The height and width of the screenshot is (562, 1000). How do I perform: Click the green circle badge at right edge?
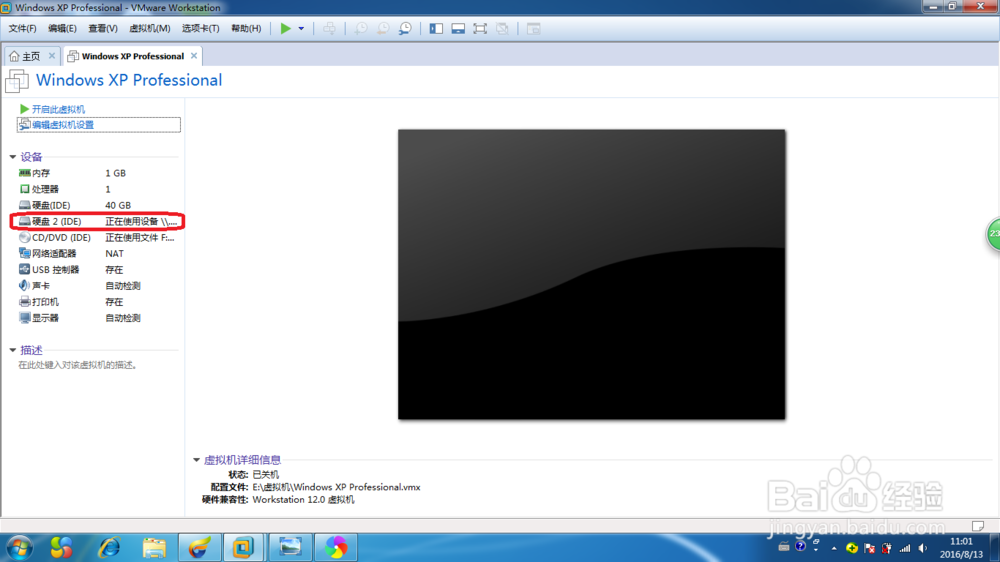(x=994, y=234)
